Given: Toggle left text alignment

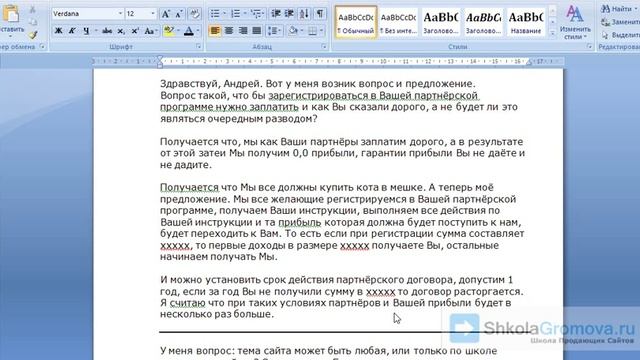Looking at the screenshot, I should 215,31.
